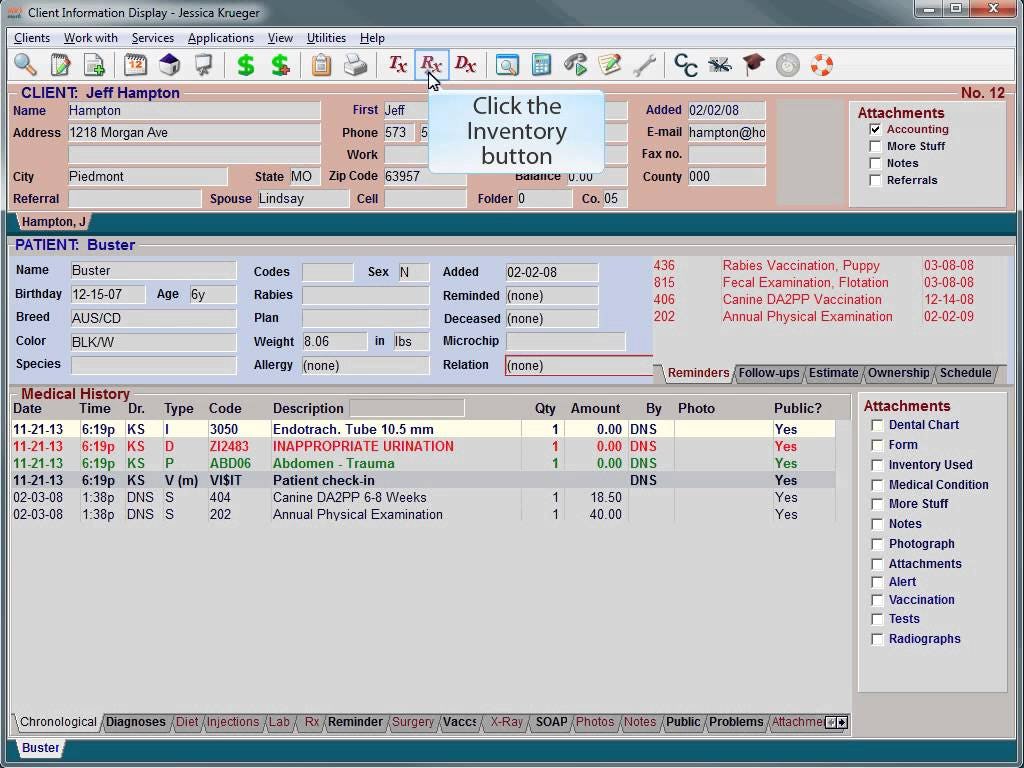The height and width of the screenshot is (768, 1024).
Task: Click the printer icon
Action: [x=353, y=64]
